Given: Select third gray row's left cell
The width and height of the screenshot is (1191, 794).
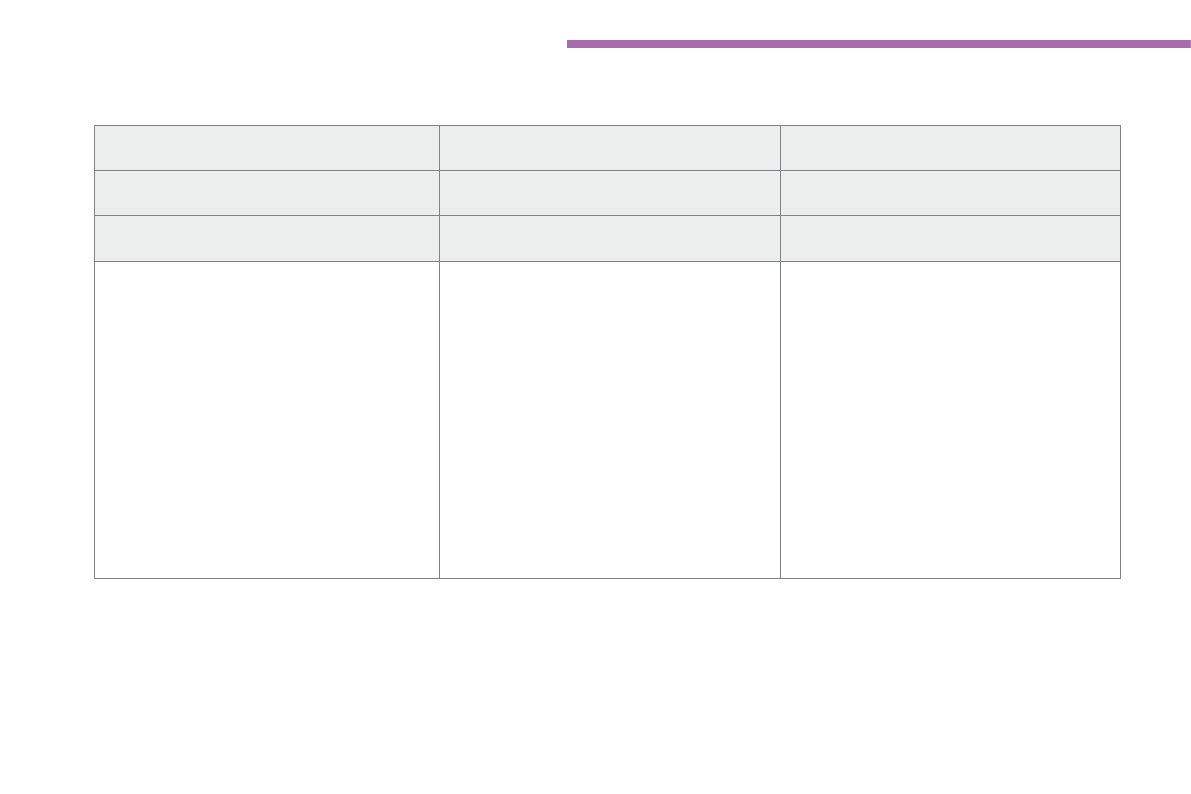Looking at the screenshot, I should click(x=267, y=238).
